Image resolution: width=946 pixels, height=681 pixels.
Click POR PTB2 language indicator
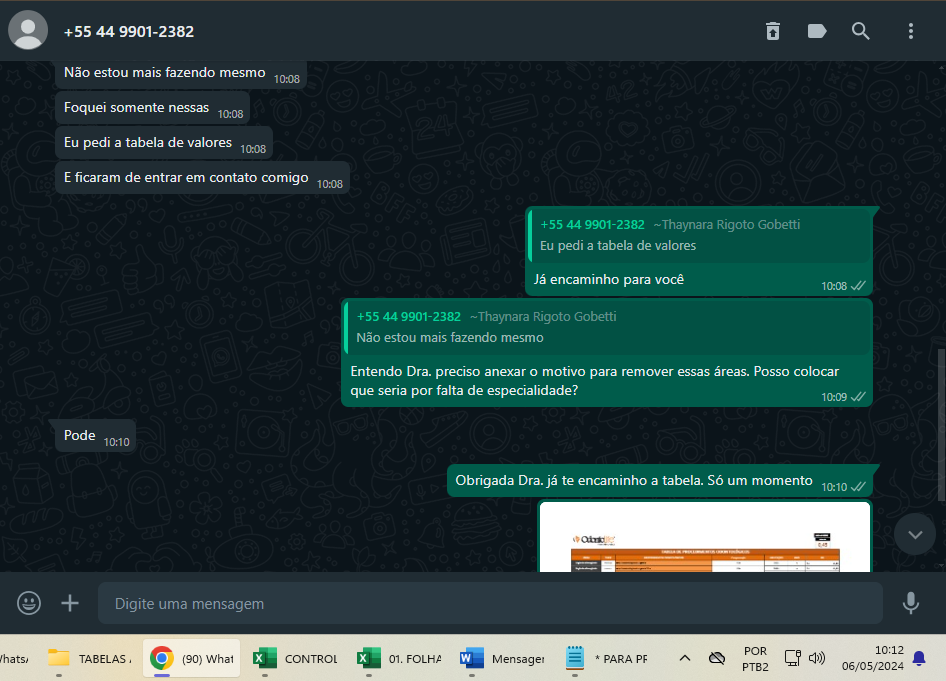click(755, 659)
